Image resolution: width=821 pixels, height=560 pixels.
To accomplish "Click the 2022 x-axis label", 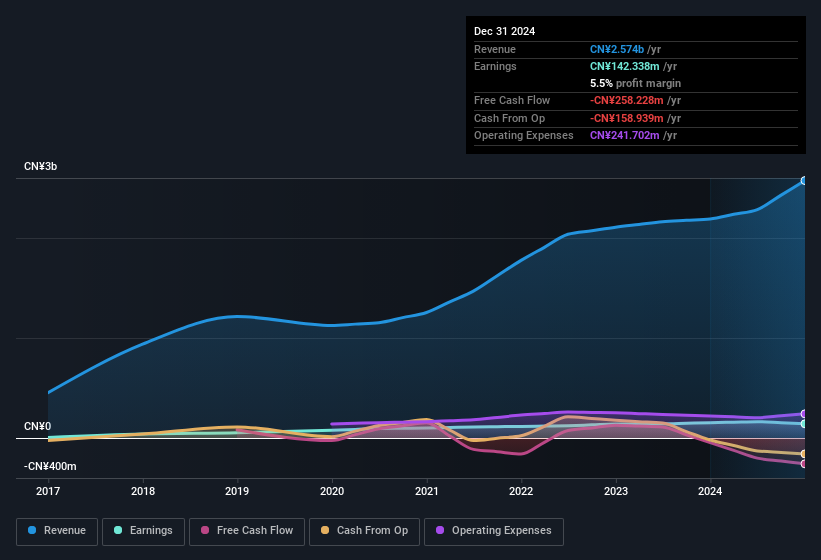I will 521,491.
